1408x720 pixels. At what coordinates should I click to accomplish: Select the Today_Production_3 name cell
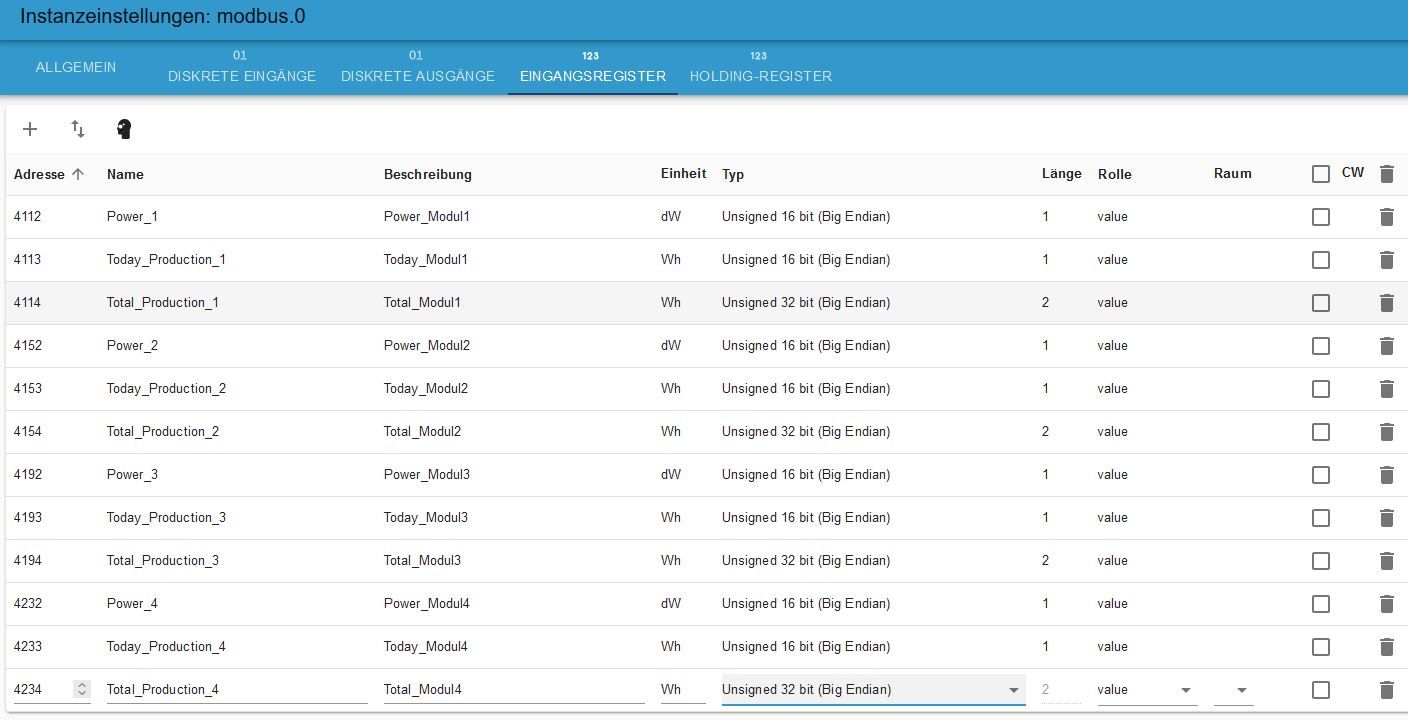(x=166, y=518)
